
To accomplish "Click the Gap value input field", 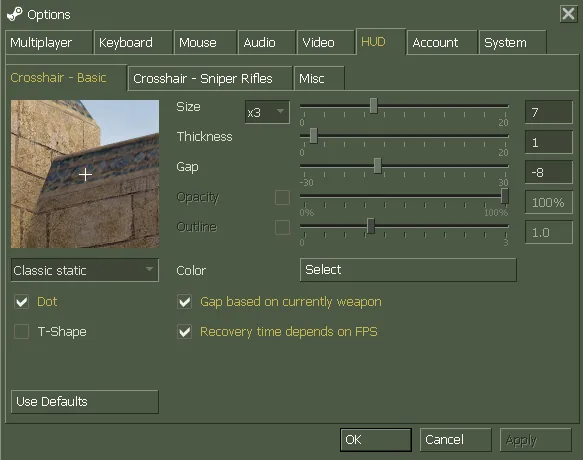I will tap(548, 172).
